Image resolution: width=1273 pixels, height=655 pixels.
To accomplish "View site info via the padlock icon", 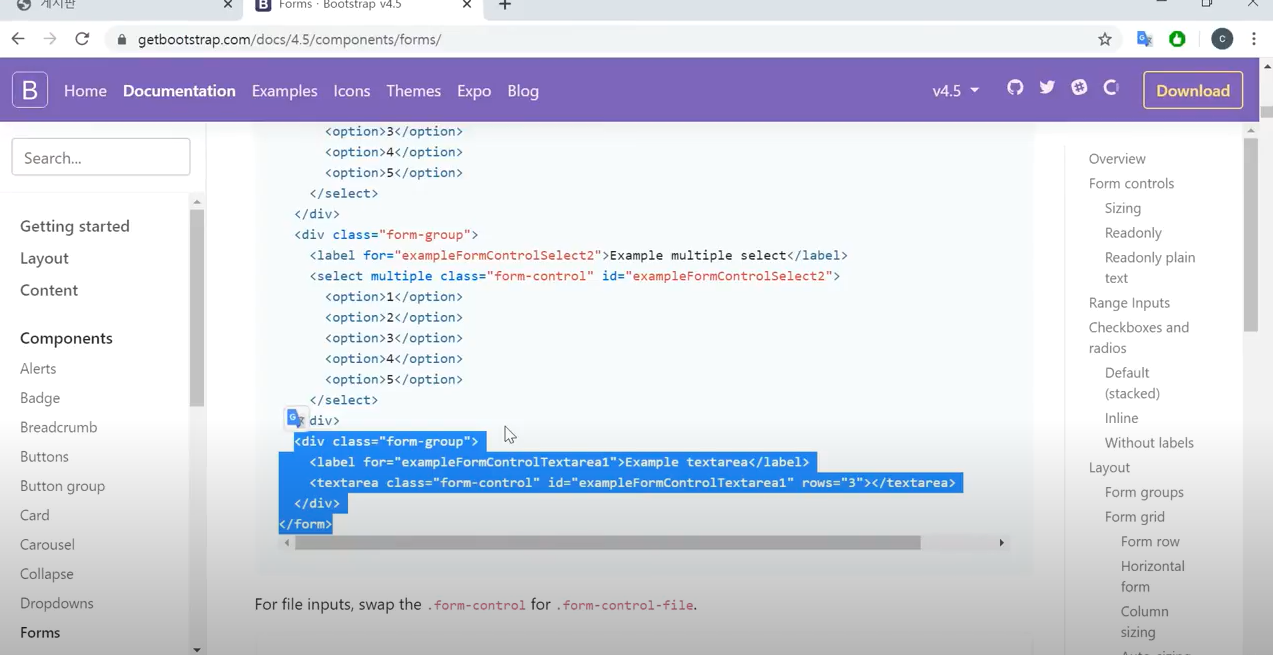I will coord(122,40).
